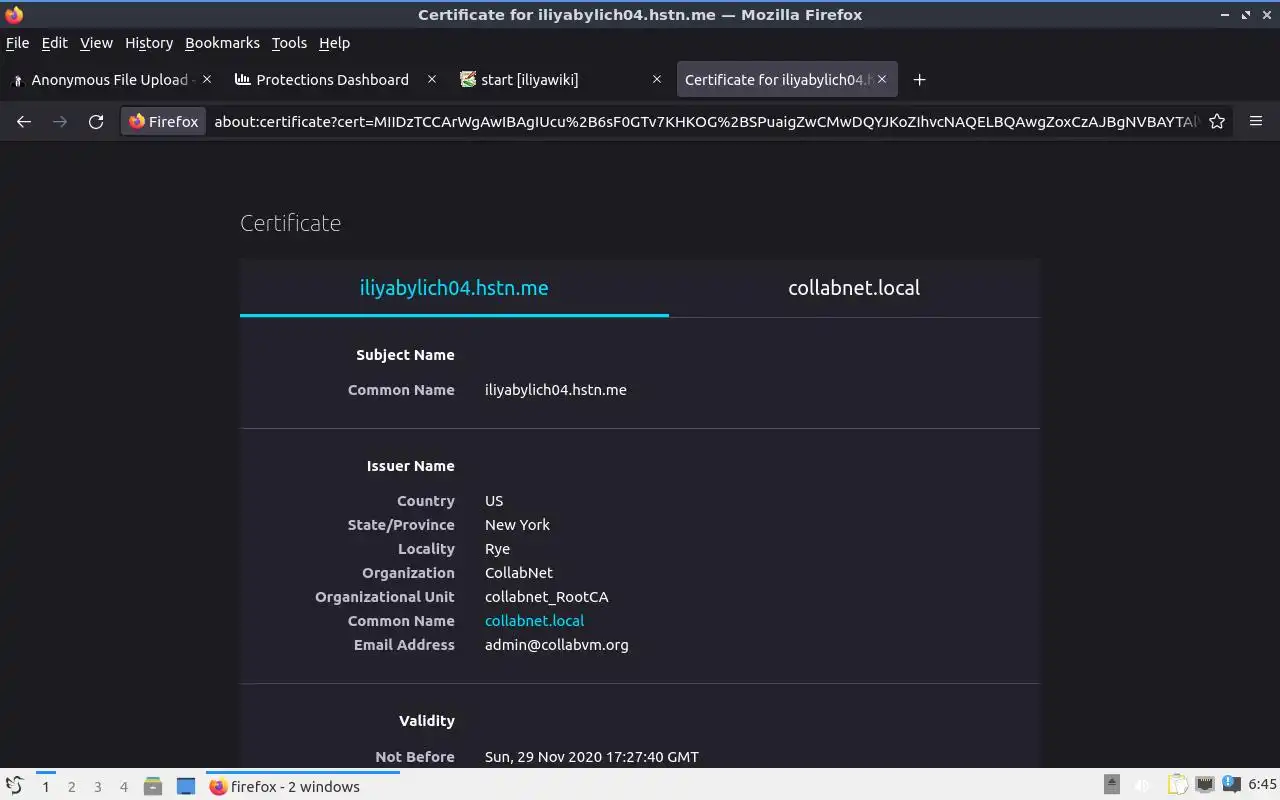Screen dimensions: 1280x800
Task: Click the taskbar clock showing 6:45
Action: point(1262,785)
